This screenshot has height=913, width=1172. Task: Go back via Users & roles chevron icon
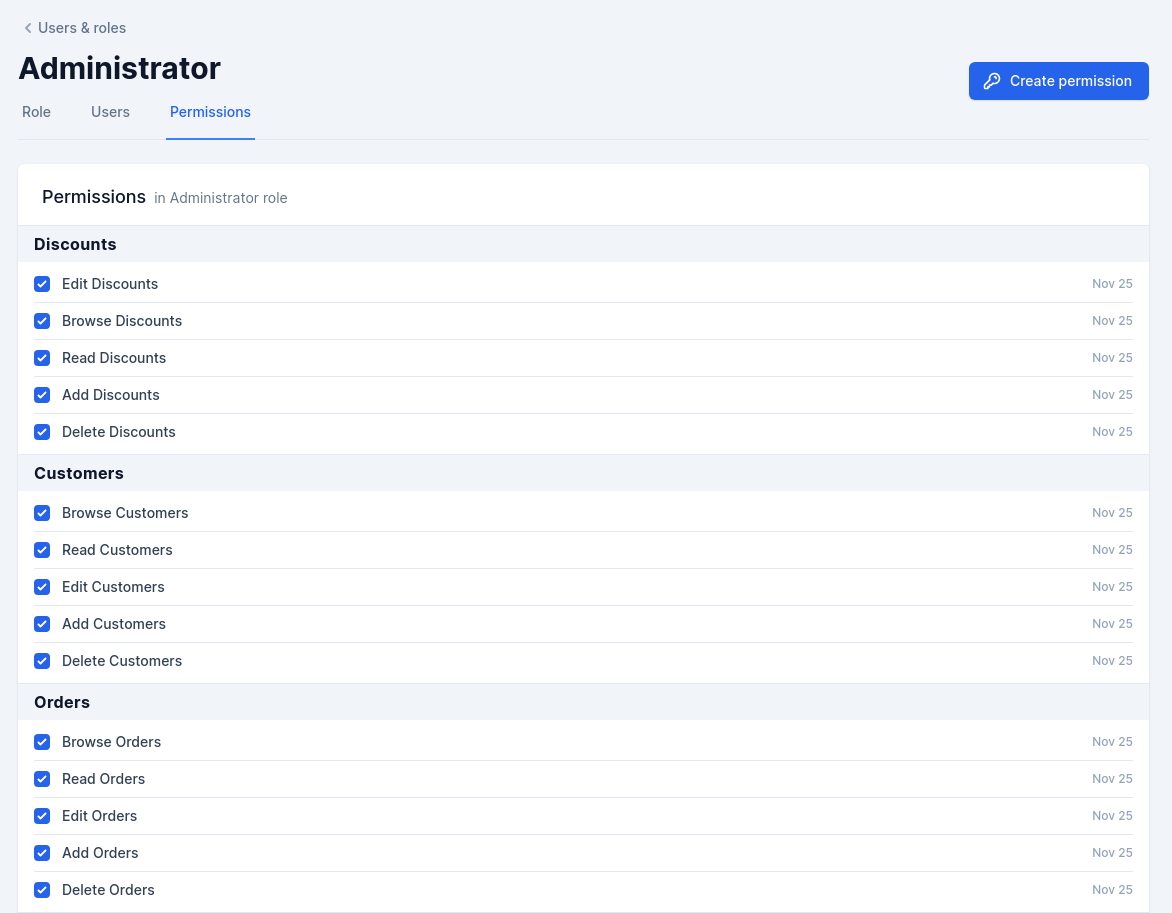click(x=28, y=28)
